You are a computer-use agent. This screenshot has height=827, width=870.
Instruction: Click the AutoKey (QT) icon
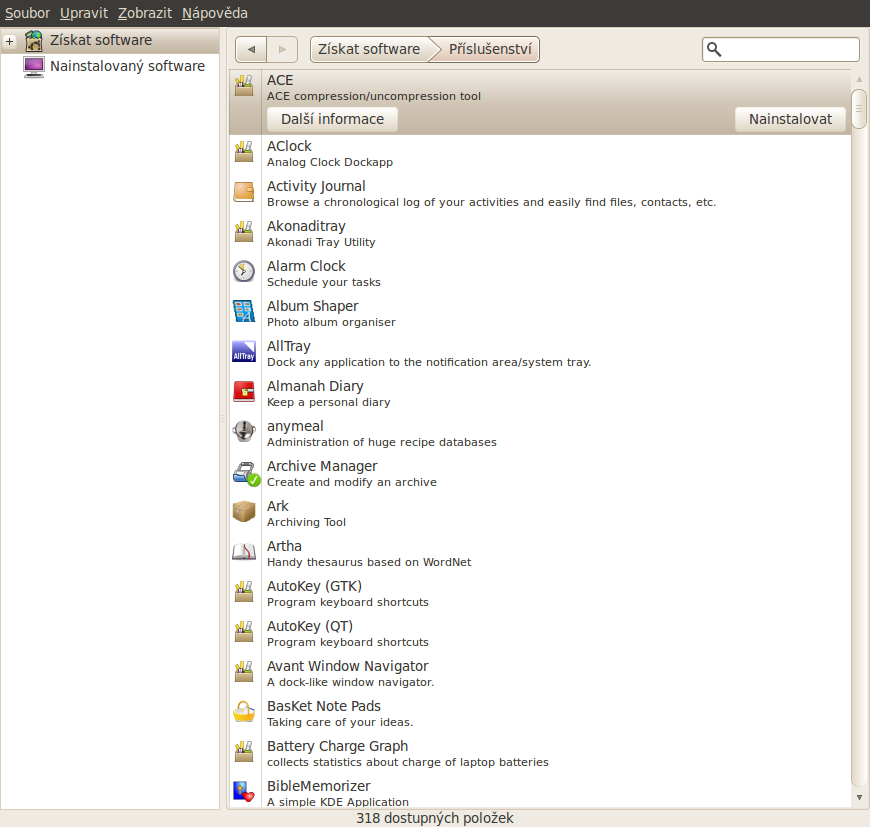[244, 632]
